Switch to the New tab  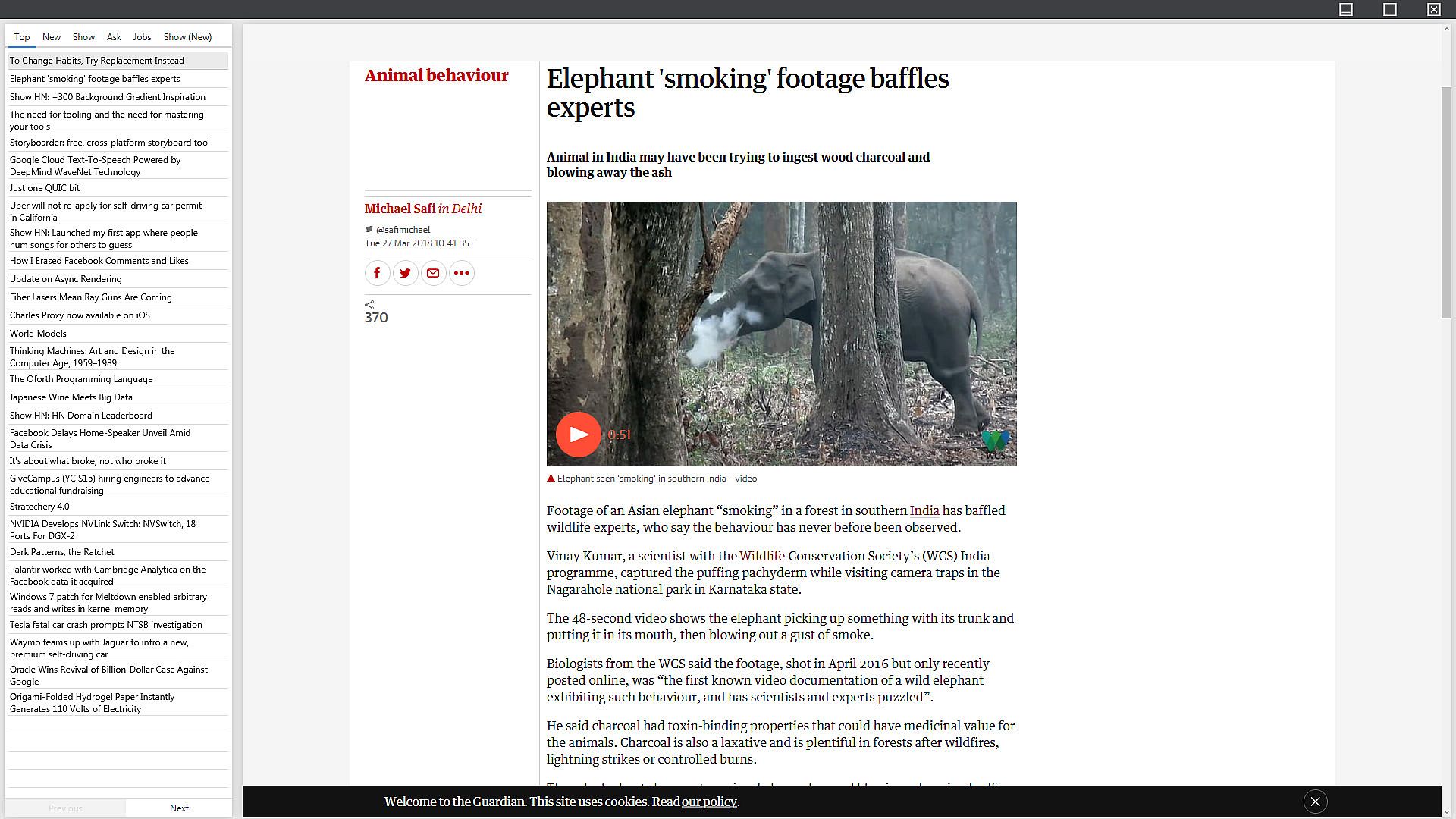[52, 37]
